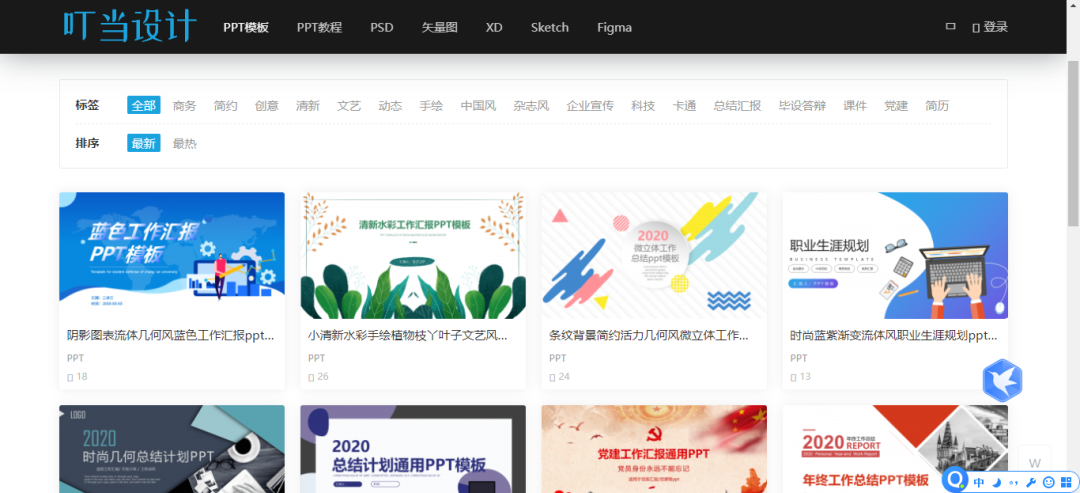Click the Q logo on the input method bar

coord(955,480)
